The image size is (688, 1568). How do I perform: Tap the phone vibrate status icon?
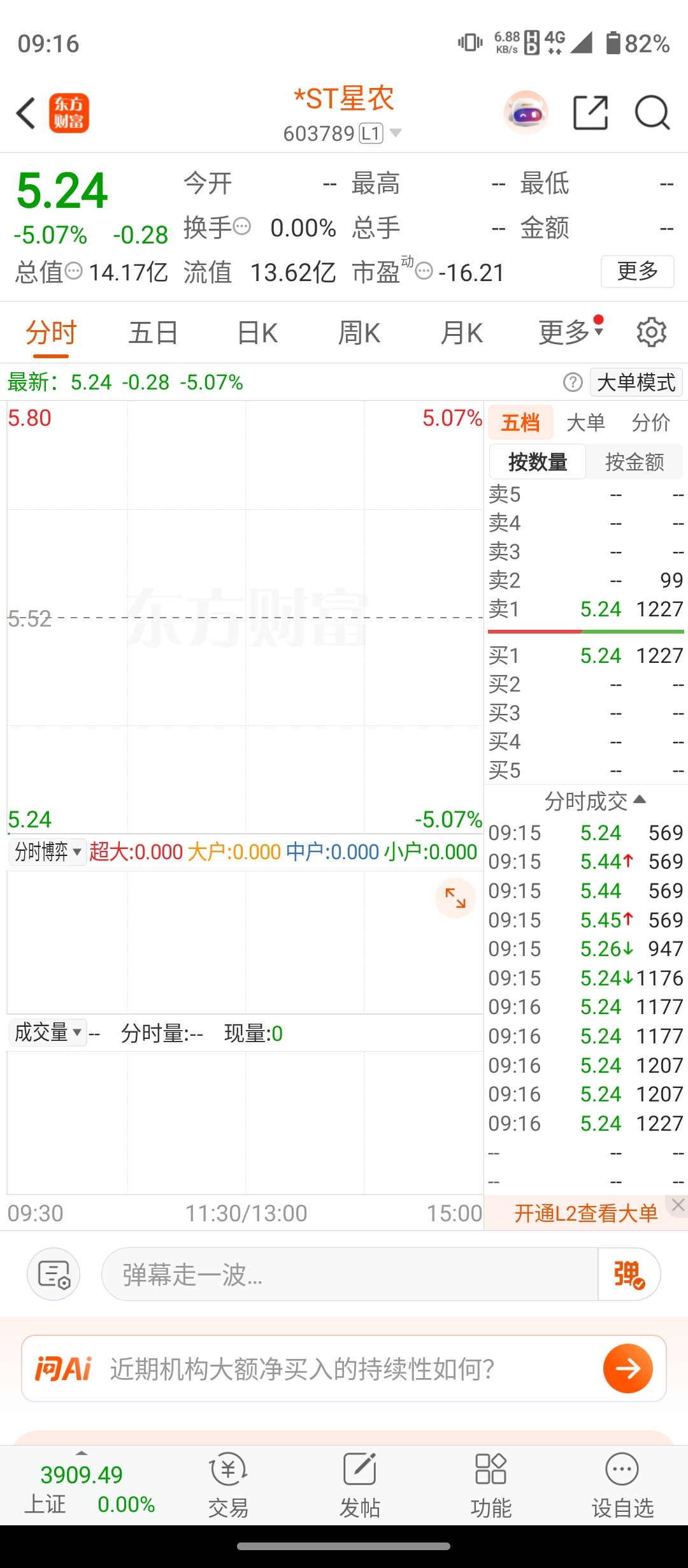(470, 43)
